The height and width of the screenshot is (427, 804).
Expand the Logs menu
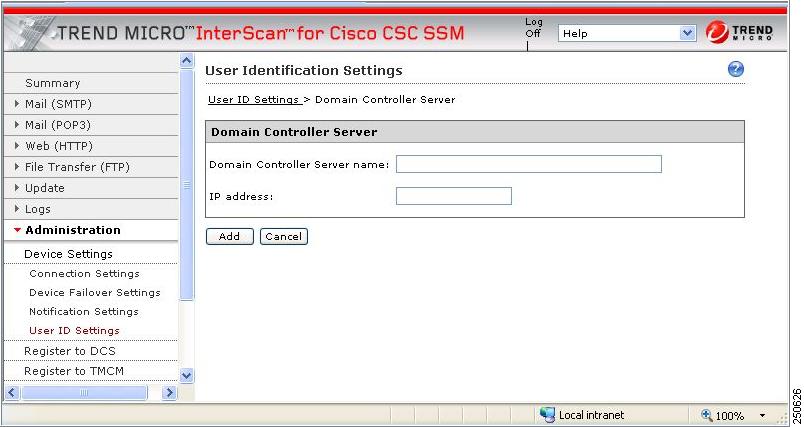click(37, 209)
